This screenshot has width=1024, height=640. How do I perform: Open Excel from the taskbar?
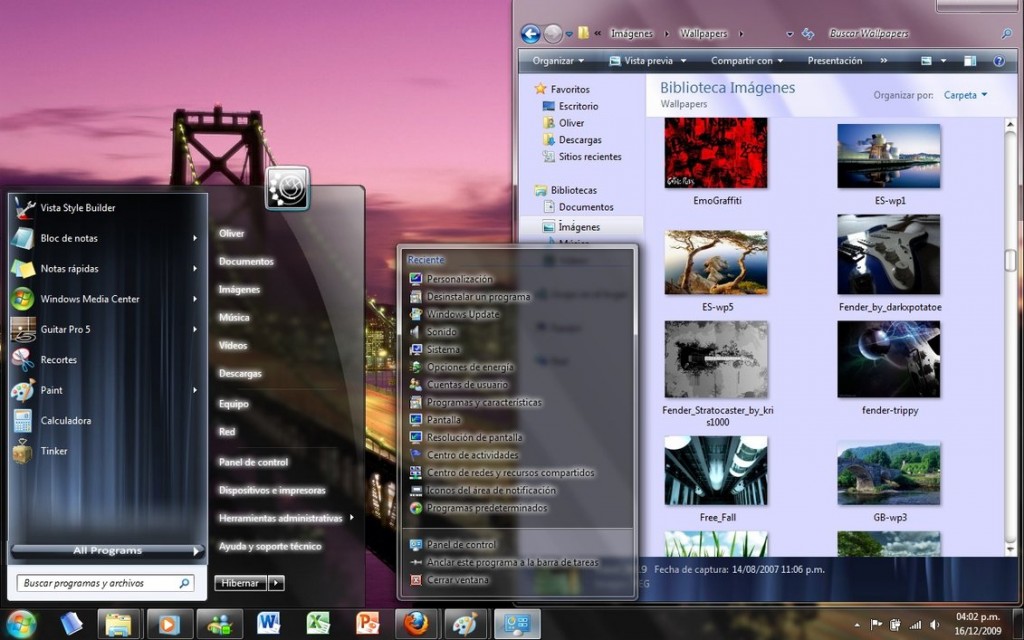318,624
